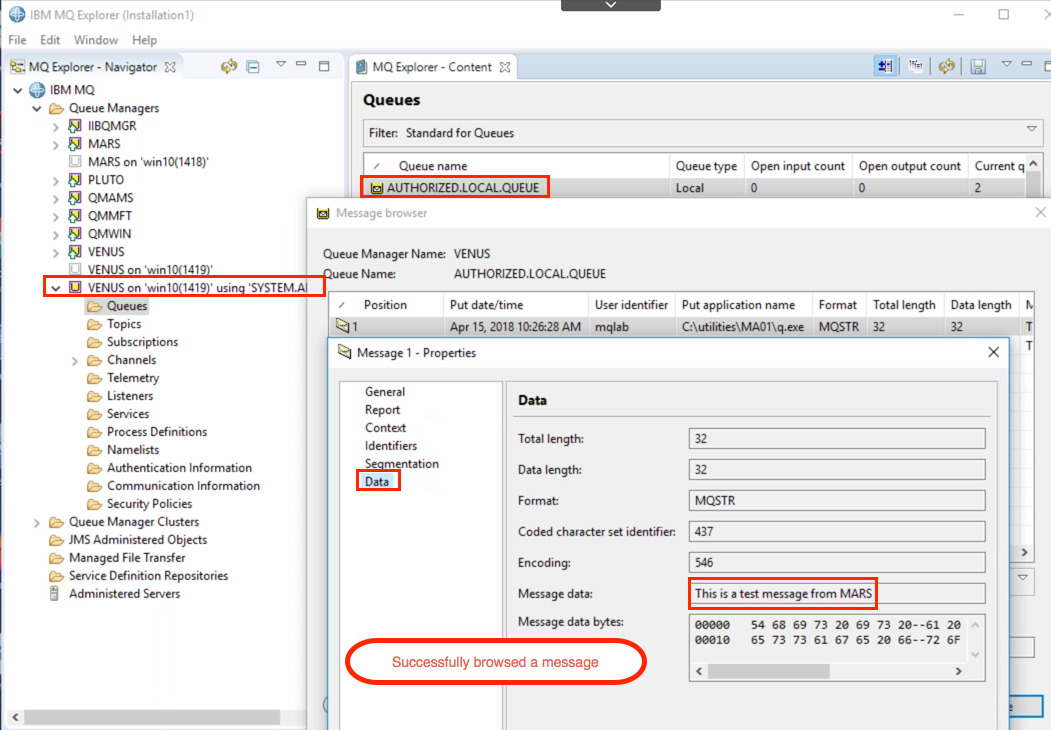Close the MQ Explorer - Content tab
Screen dimensions: 1051x730
[505, 67]
